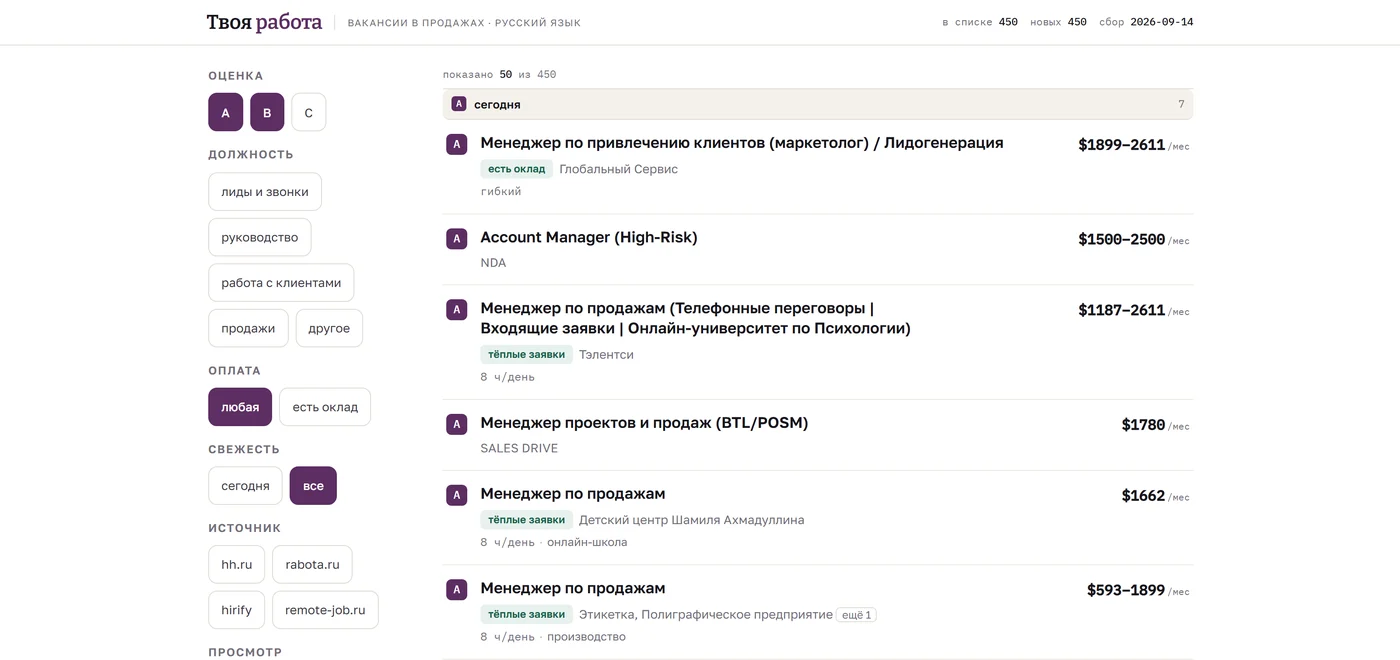
Task: Click 'есть оклад' tag on Глобальный Сервис row
Action: click(516, 169)
